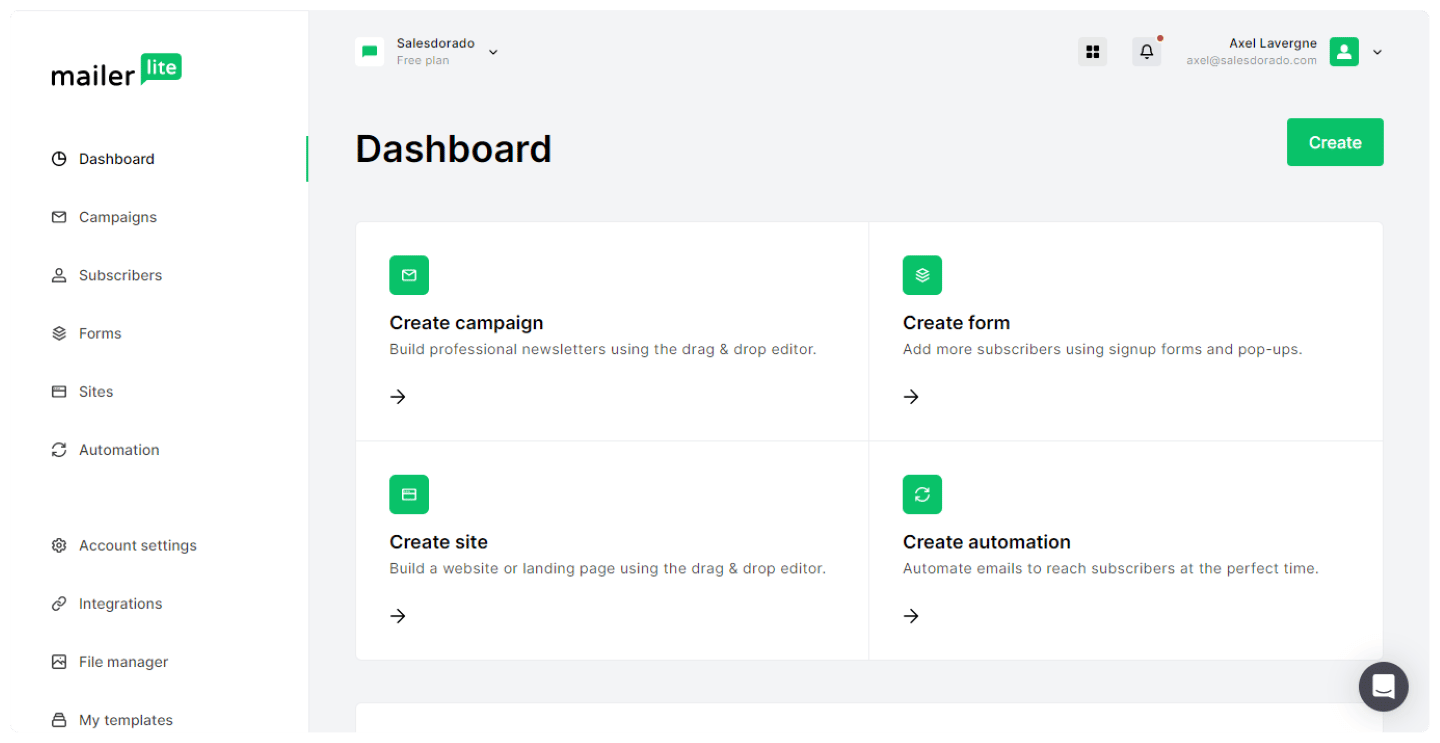Click the arrow under Create site

pos(398,616)
